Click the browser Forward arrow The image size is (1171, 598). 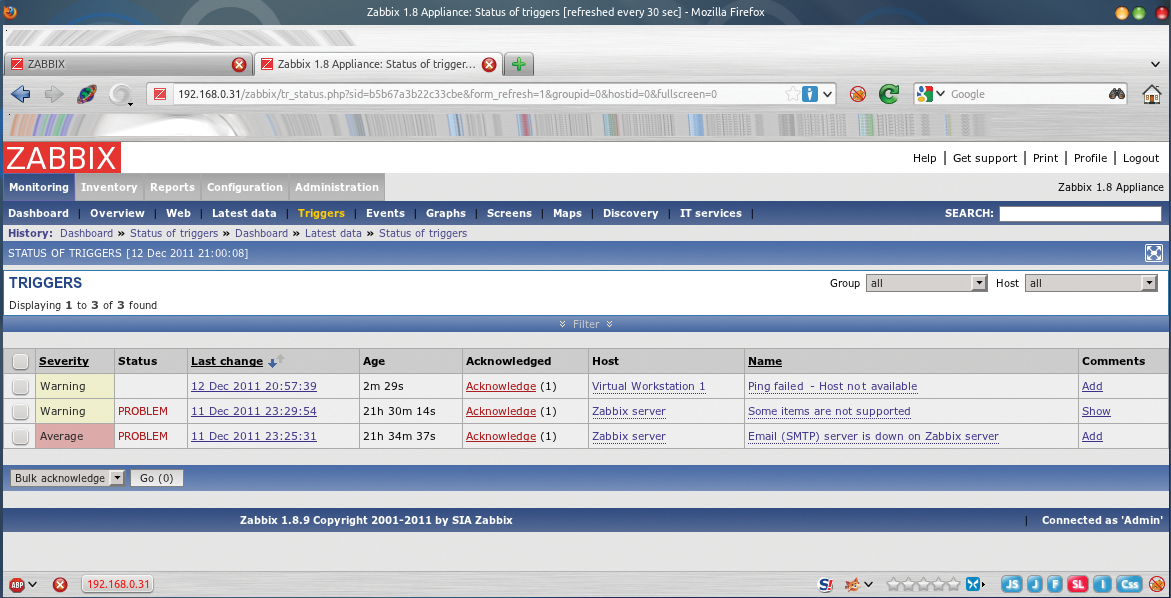54,94
